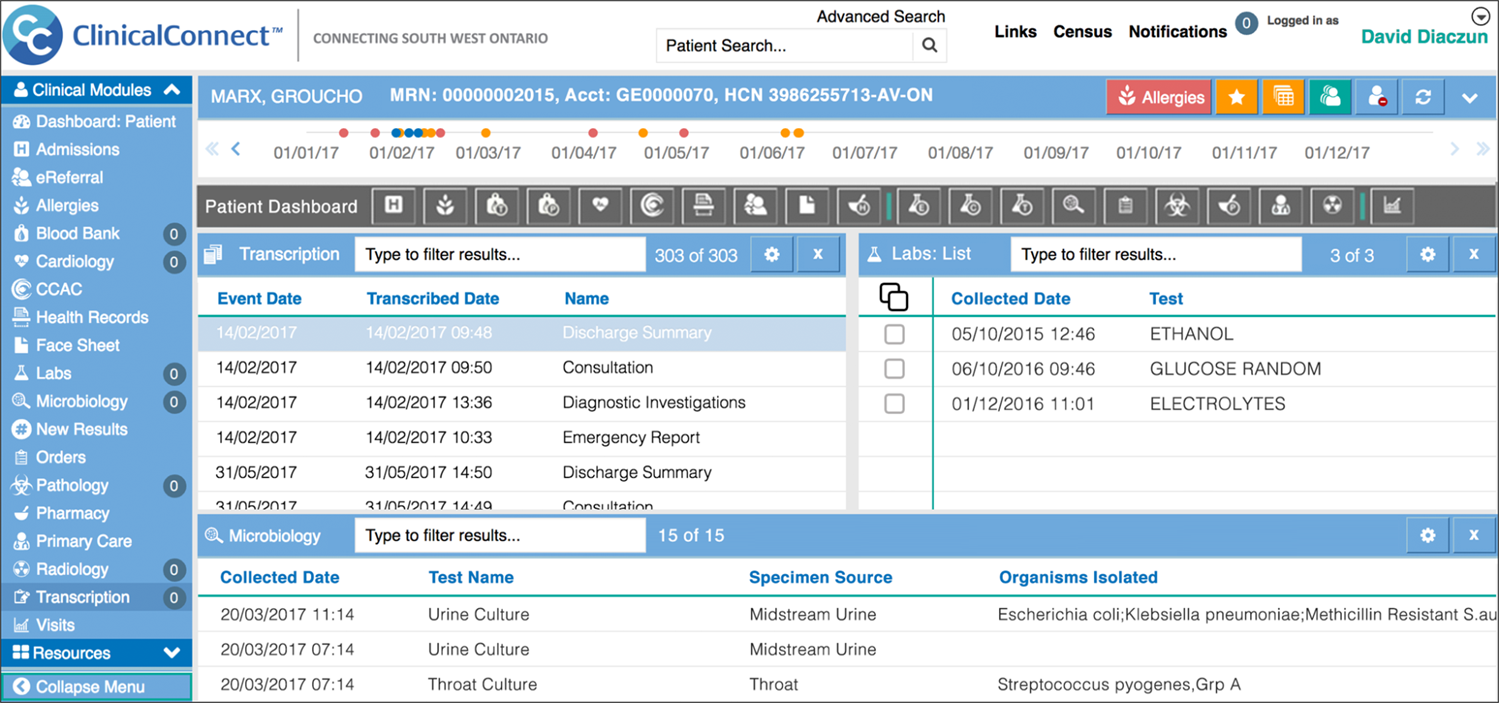
Task: Click the orange star favorite button
Action: 1237,97
